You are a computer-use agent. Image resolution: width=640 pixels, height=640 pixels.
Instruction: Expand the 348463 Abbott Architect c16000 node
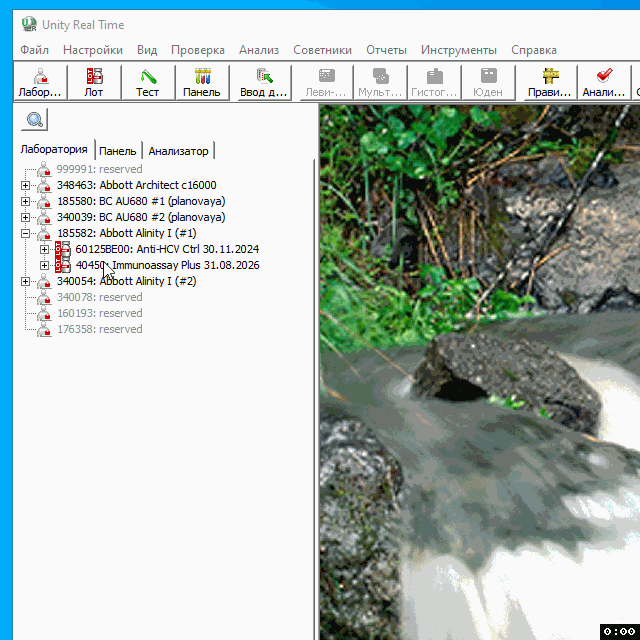(x=26, y=185)
